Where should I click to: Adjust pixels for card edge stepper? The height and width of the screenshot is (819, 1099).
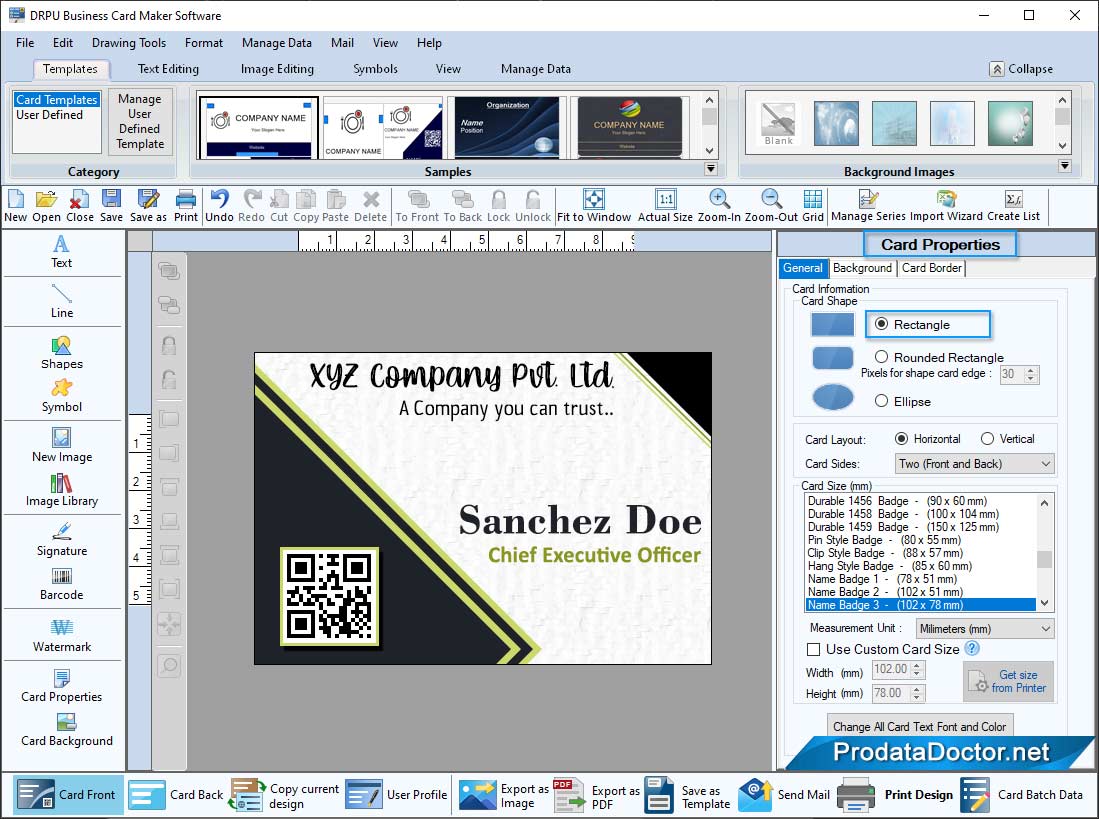[x=1031, y=374]
